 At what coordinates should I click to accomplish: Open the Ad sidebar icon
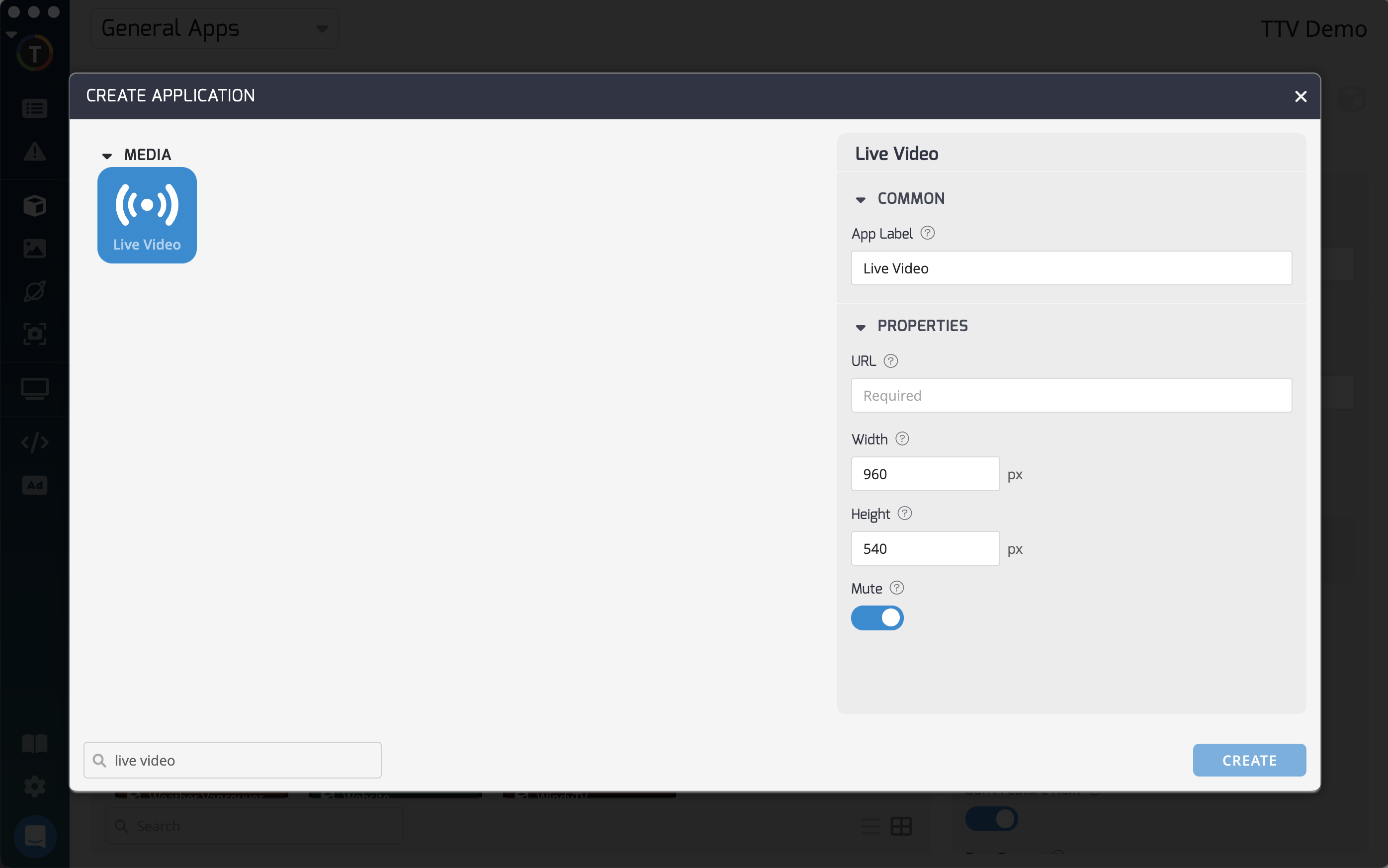pyautogui.click(x=34, y=485)
